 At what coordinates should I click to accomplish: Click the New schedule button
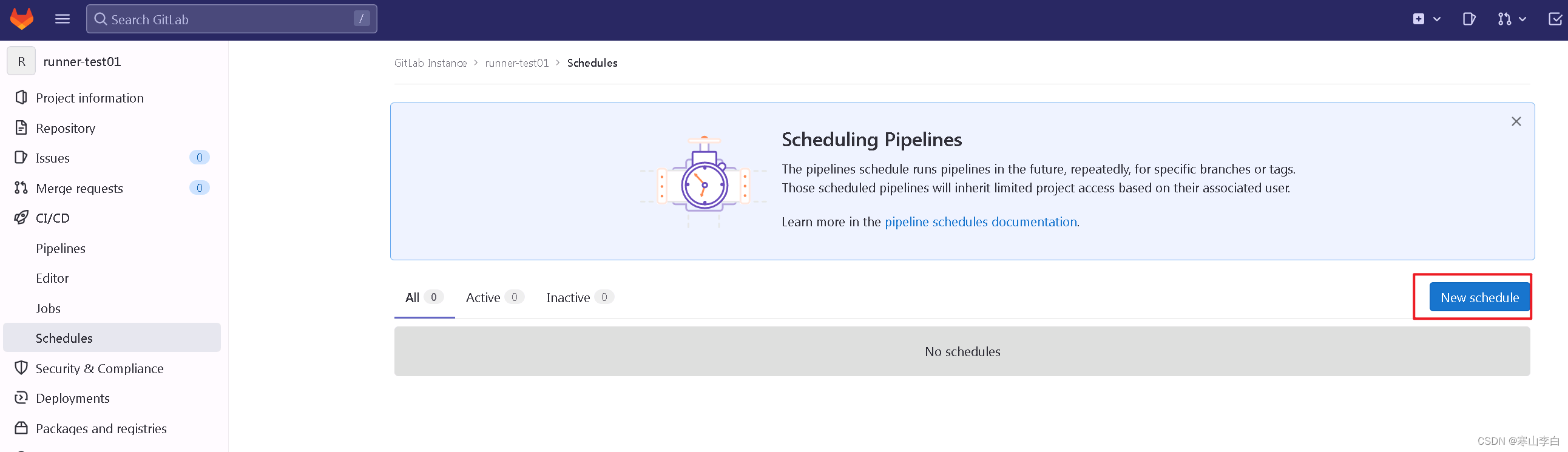[1479, 297]
